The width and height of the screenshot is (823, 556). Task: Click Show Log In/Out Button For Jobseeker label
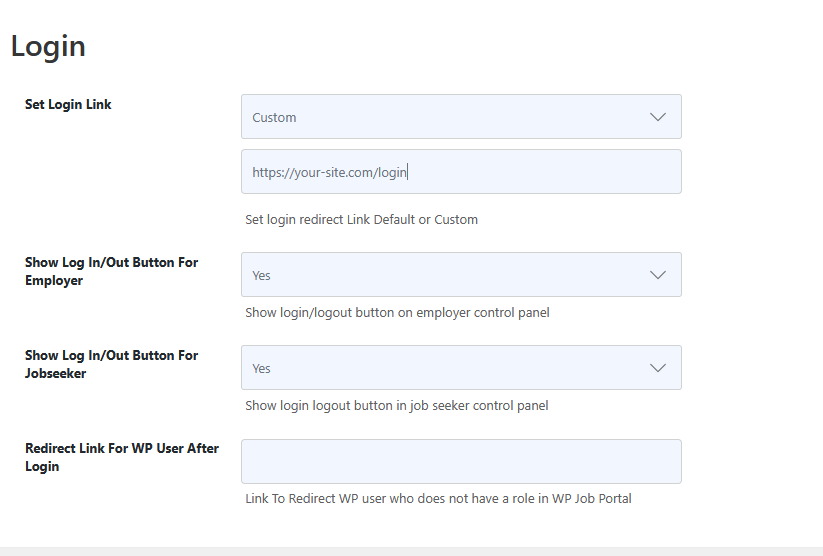[111, 364]
